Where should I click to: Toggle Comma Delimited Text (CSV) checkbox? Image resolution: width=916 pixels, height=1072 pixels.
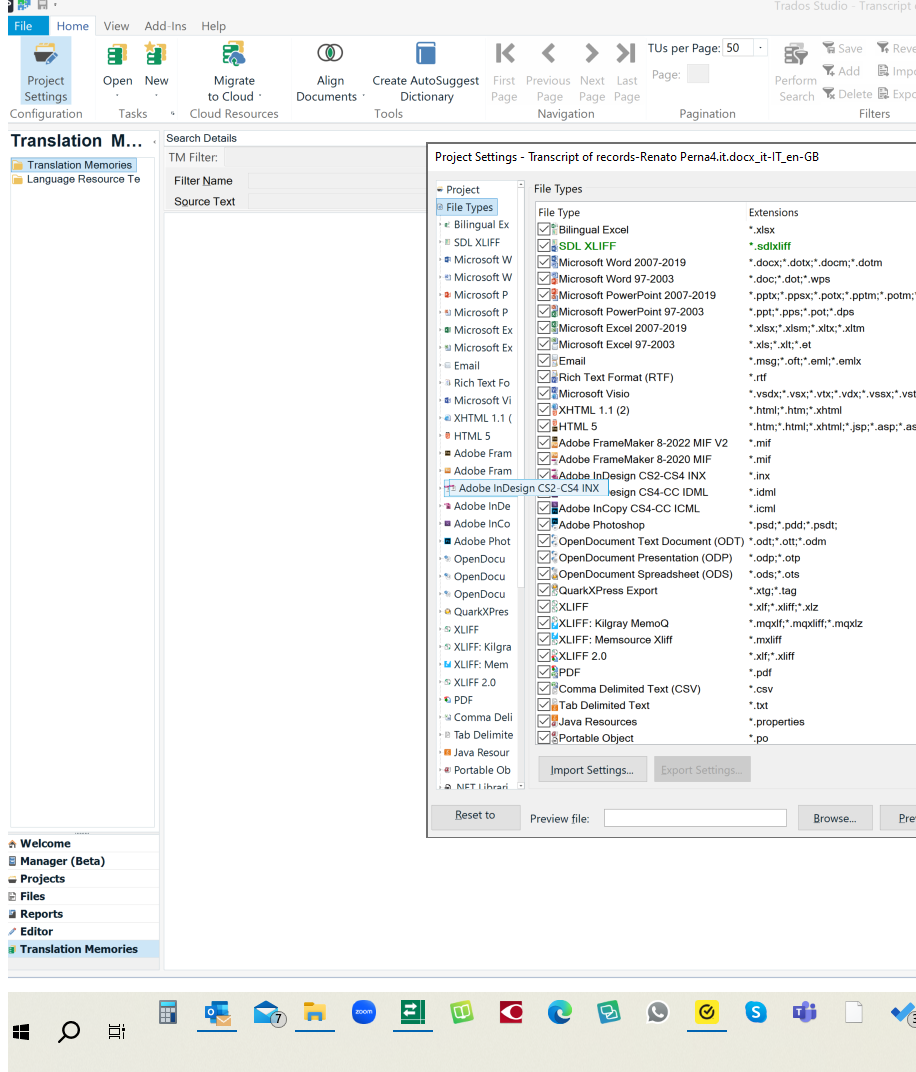pos(543,688)
